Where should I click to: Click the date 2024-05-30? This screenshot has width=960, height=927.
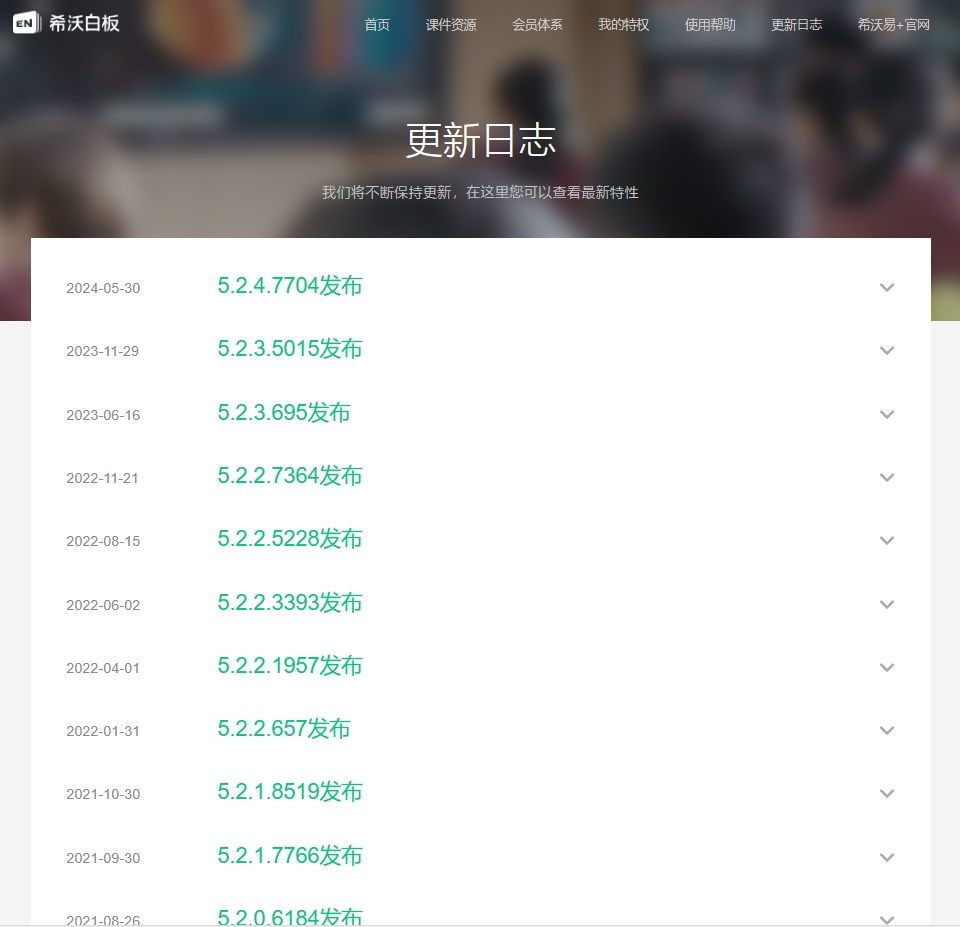(103, 288)
